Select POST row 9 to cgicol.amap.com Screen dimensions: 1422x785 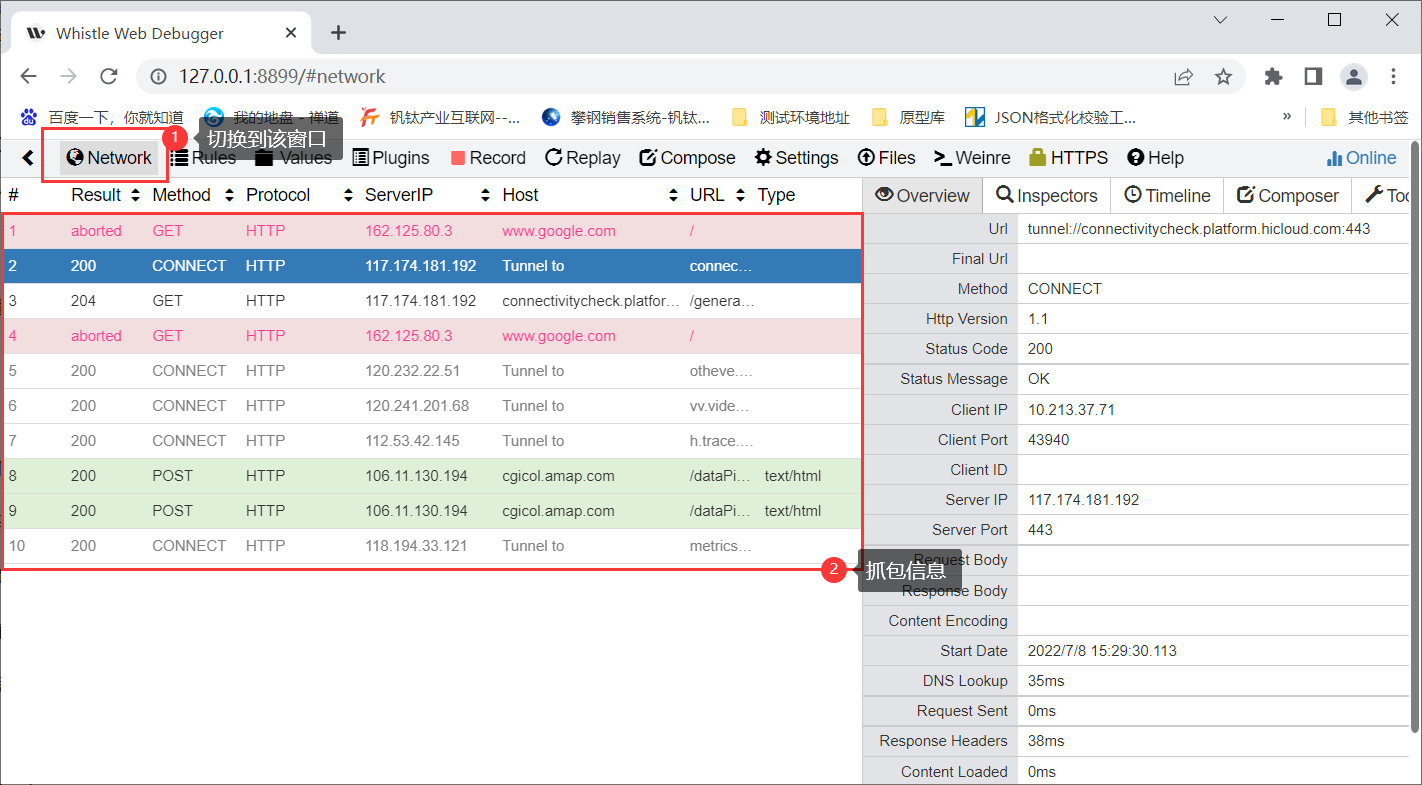[432, 511]
